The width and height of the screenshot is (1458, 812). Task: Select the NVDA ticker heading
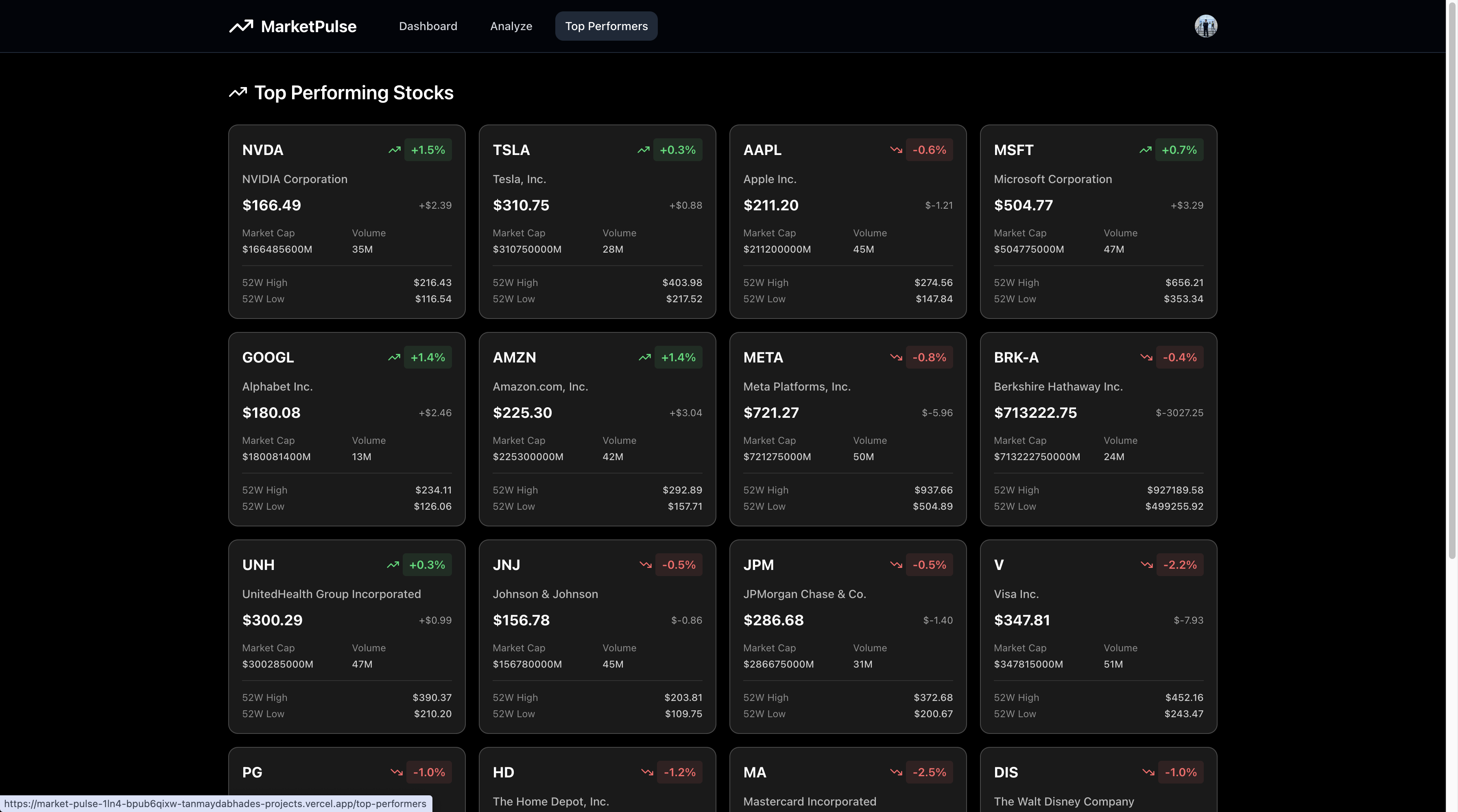click(263, 150)
